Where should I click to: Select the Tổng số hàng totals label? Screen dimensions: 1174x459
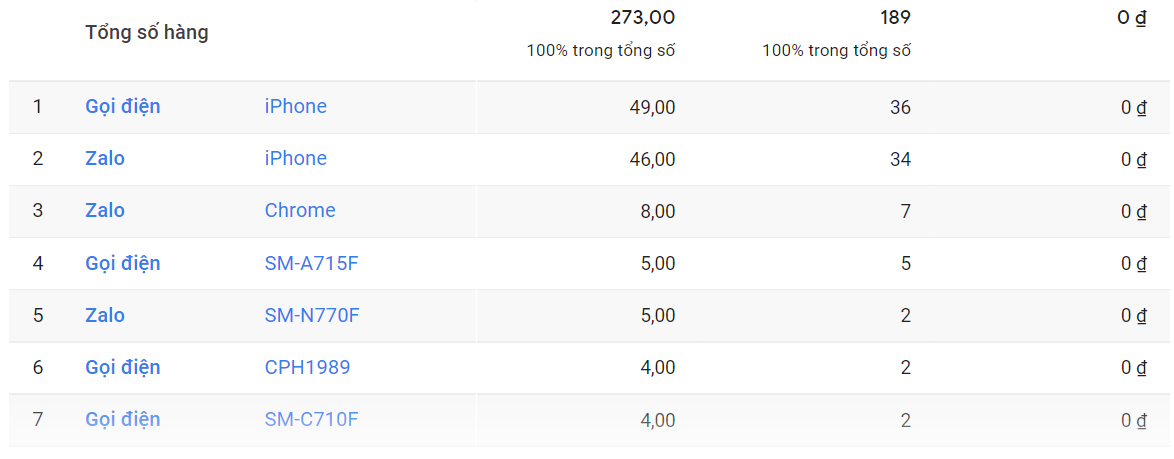147,33
